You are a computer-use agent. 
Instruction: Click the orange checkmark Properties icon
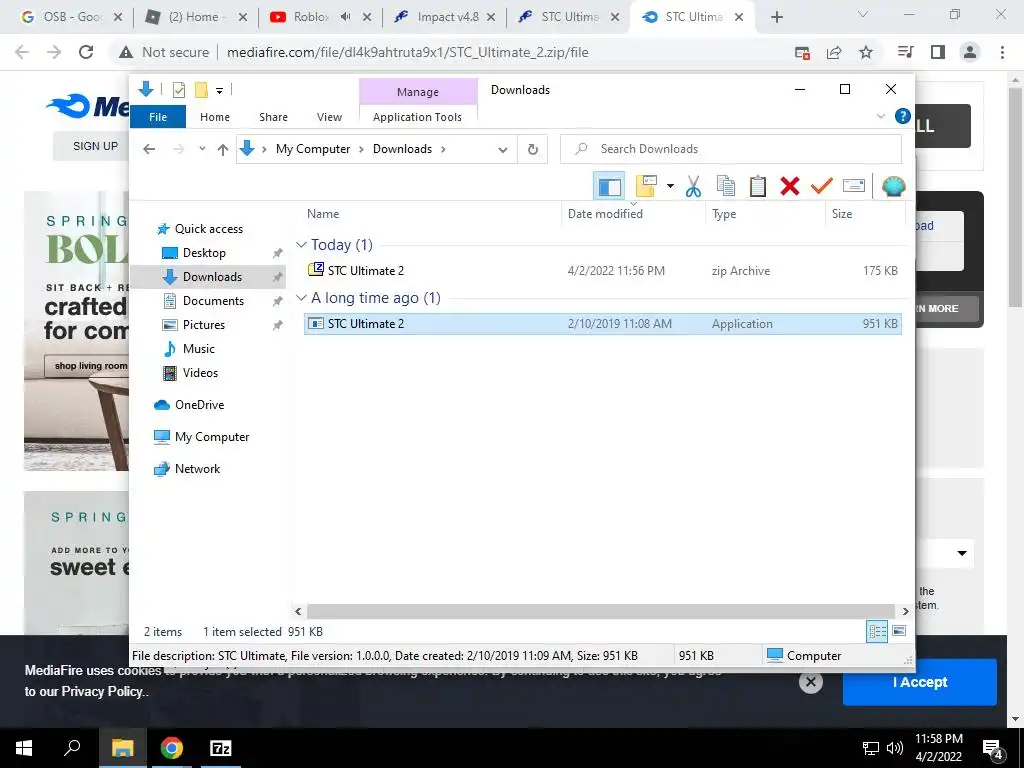click(822, 187)
